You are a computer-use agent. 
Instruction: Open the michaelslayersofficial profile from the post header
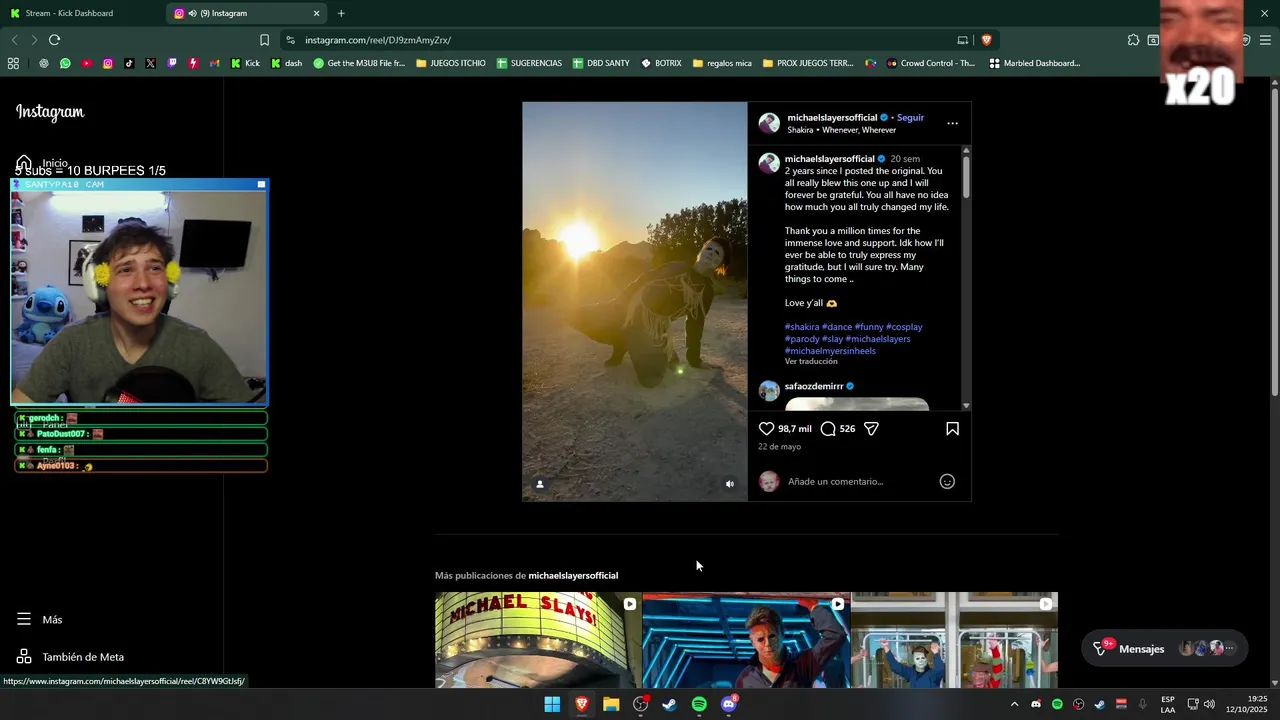[x=832, y=118]
